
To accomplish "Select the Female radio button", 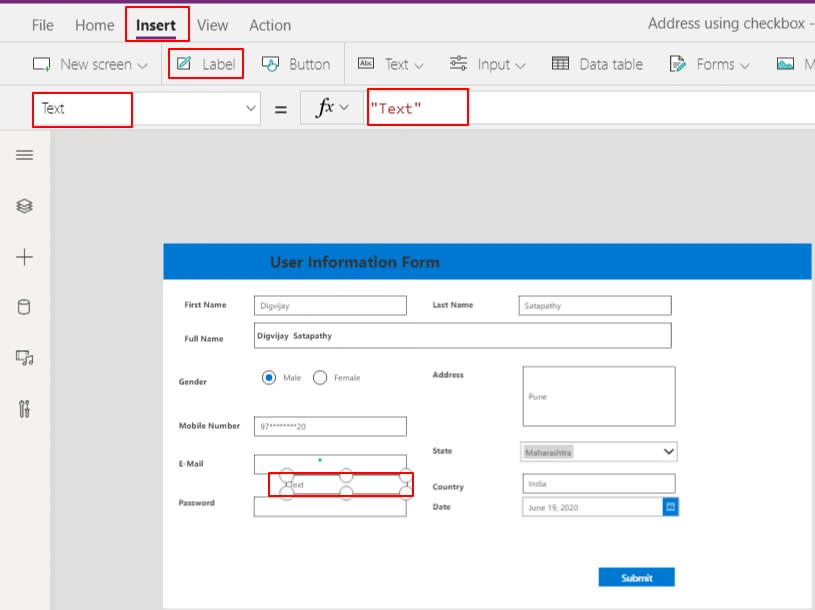I will click(320, 377).
